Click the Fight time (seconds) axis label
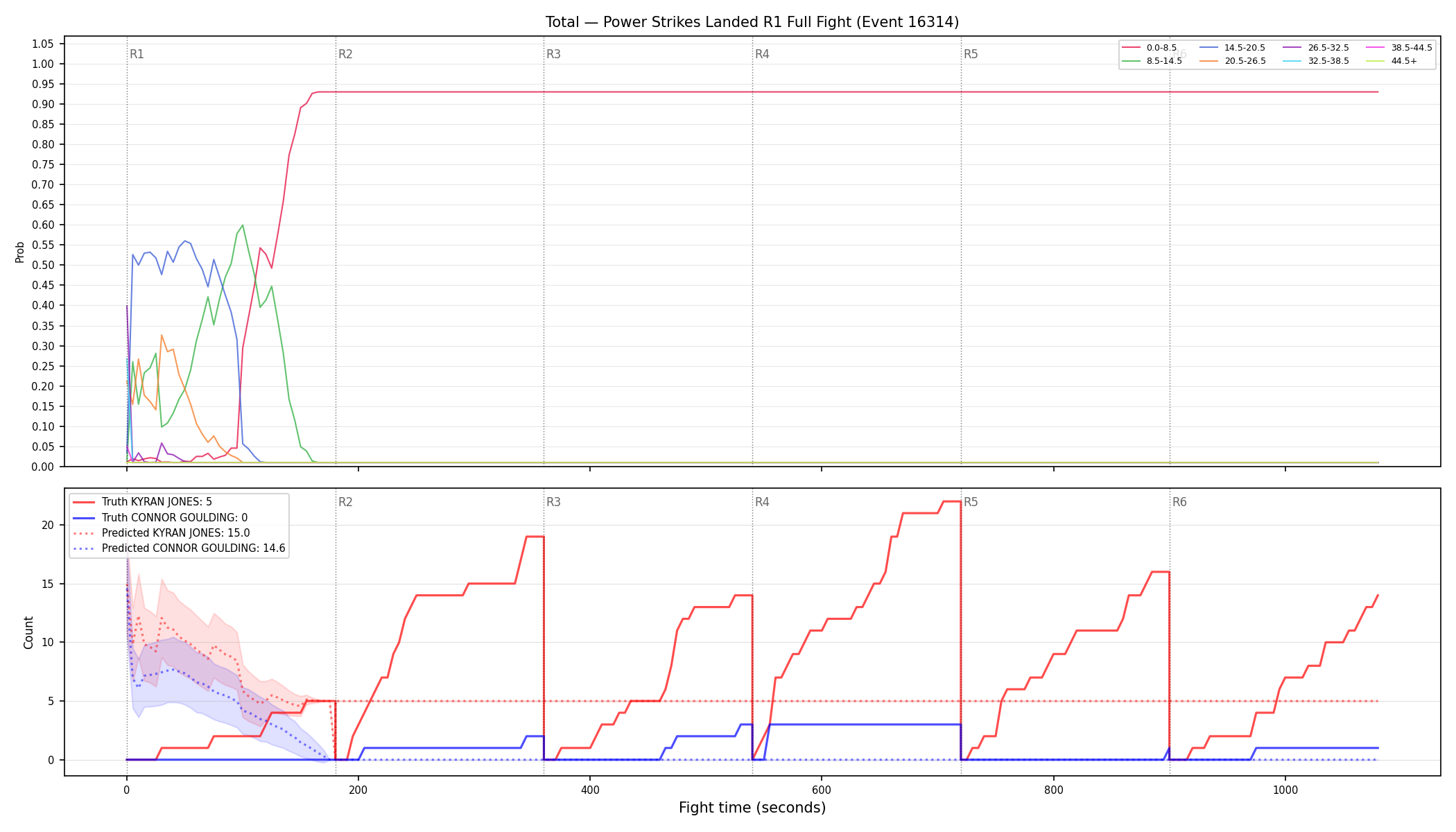 752,808
